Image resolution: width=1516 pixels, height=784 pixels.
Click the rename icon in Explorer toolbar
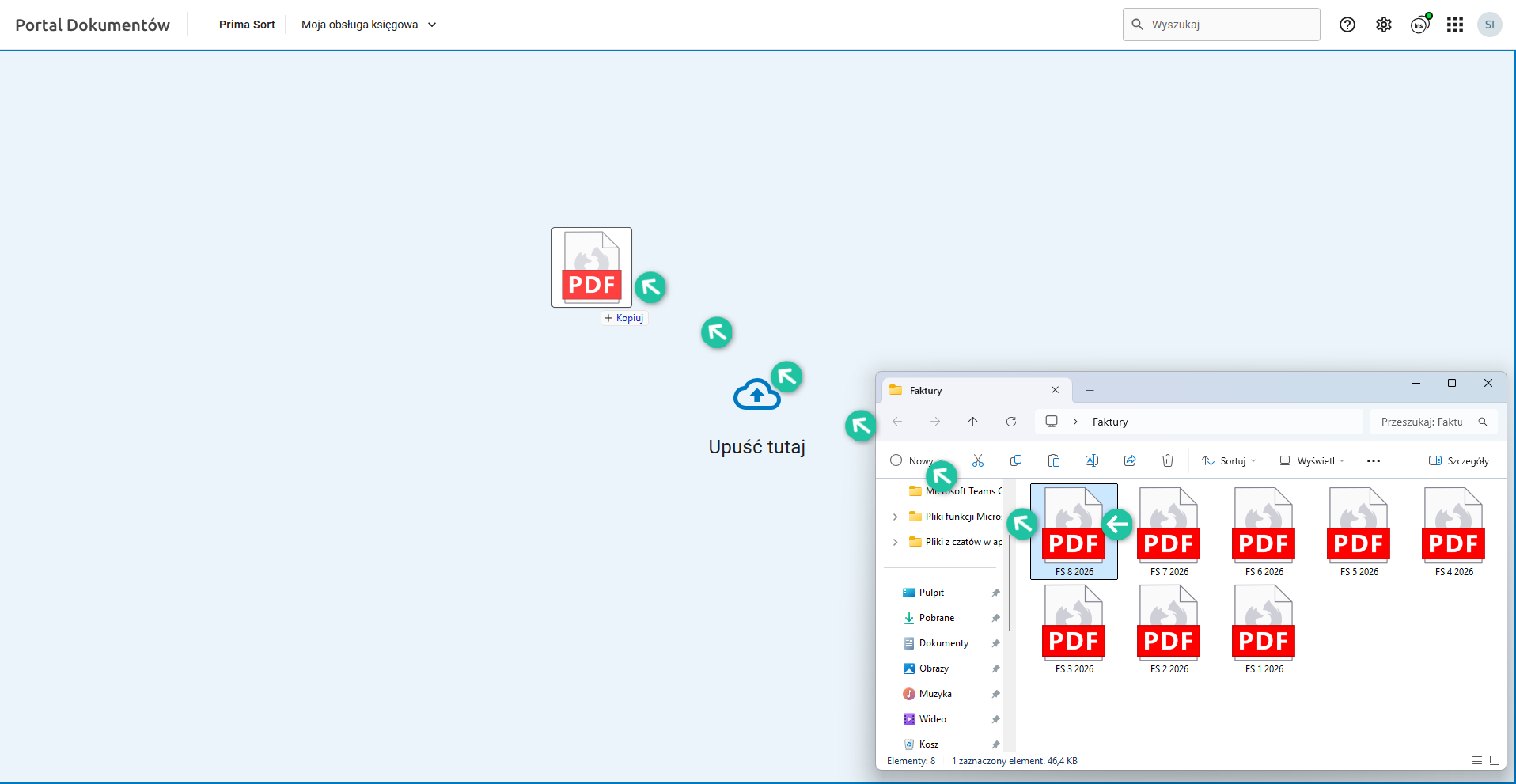click(x=1091, y=460)
